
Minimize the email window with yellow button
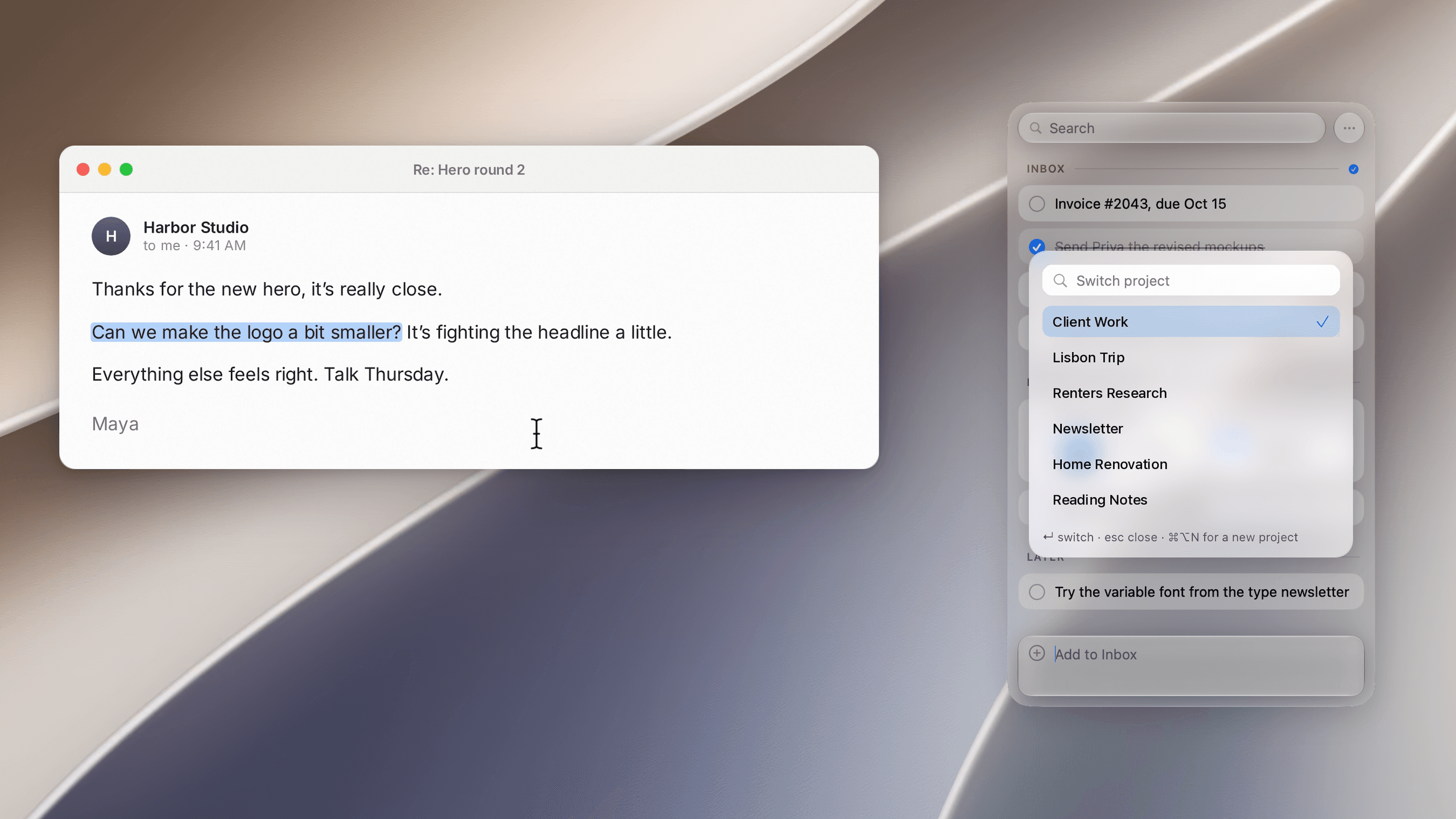[x=105, y=169]
